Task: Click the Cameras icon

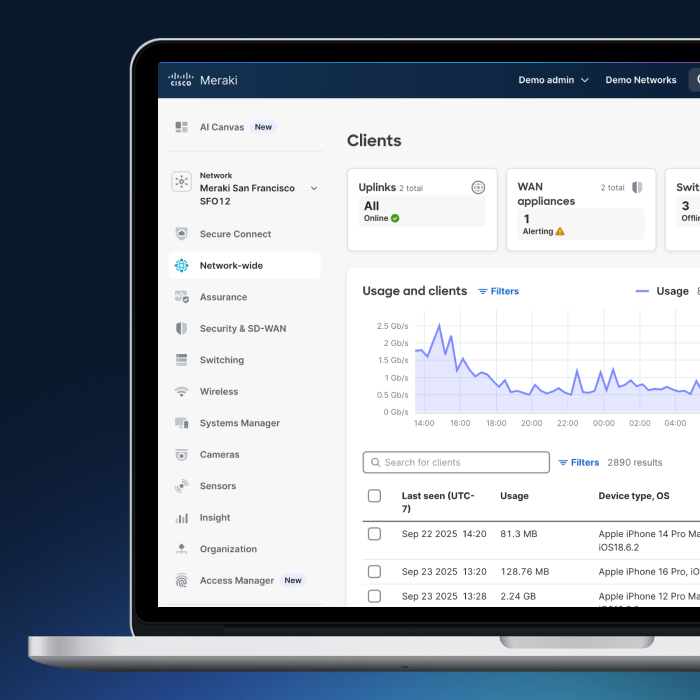Action: tap(181, 454)
